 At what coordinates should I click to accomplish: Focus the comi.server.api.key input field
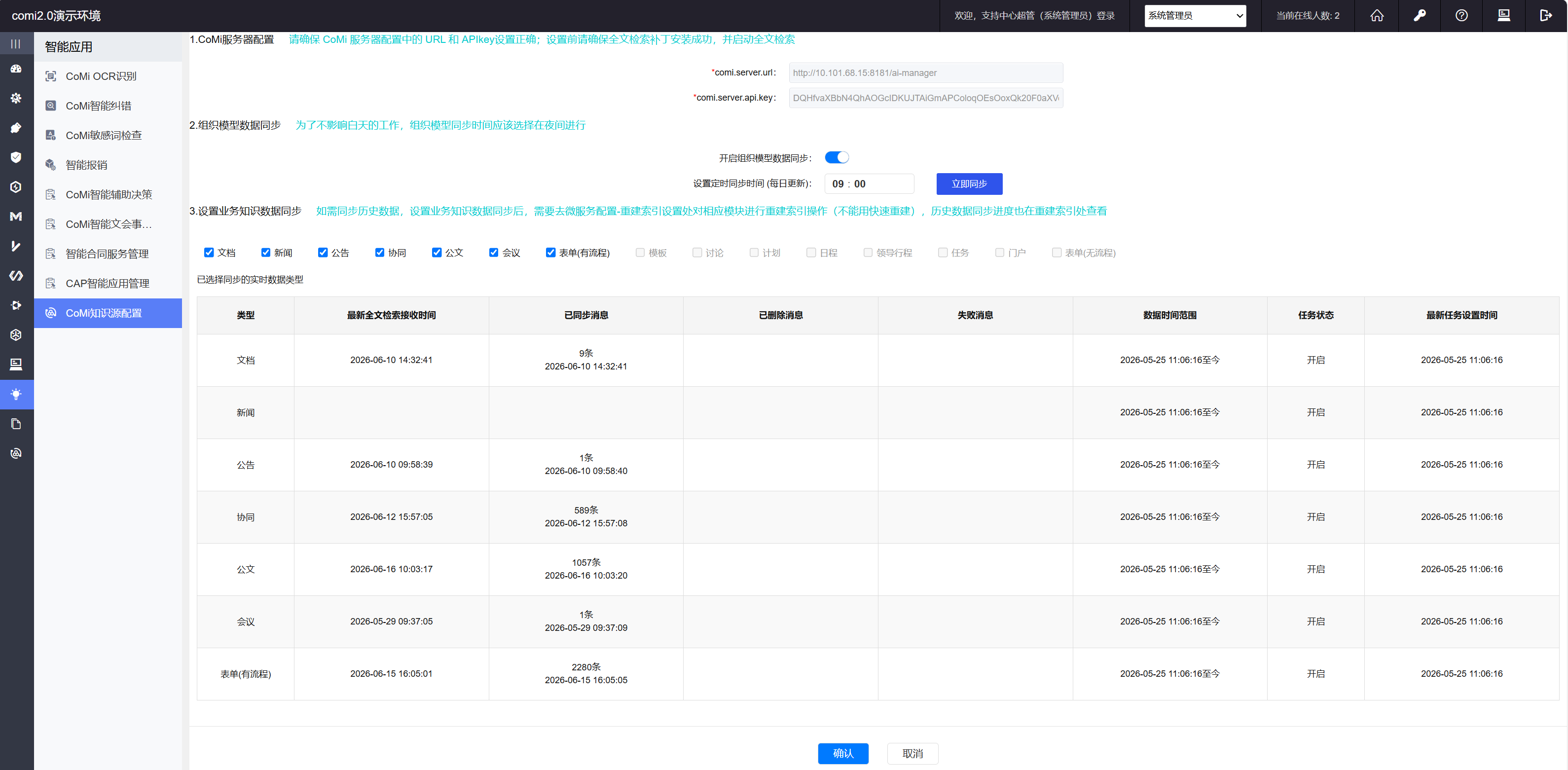pos(925,98)
